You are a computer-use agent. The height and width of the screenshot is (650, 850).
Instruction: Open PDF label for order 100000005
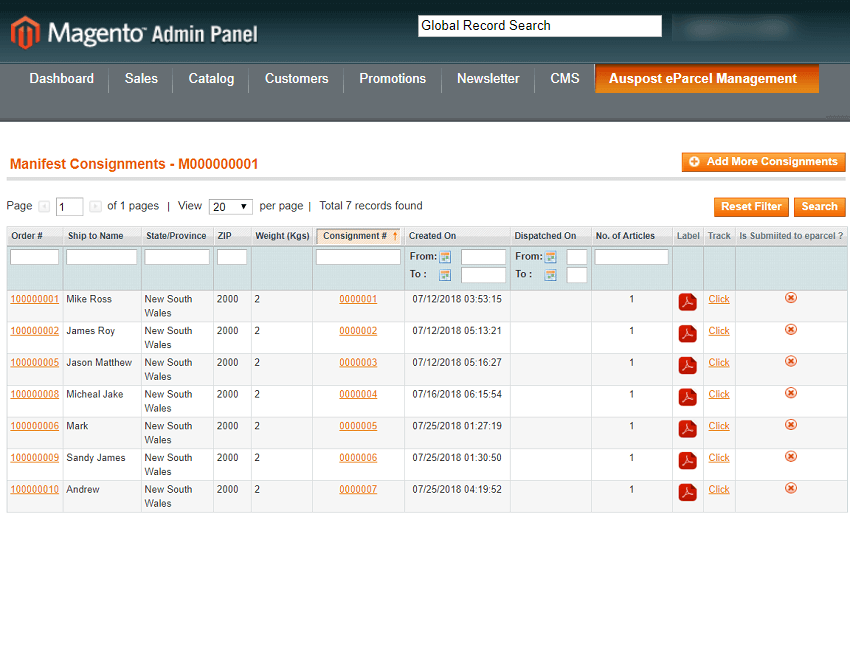pos(687,365)
